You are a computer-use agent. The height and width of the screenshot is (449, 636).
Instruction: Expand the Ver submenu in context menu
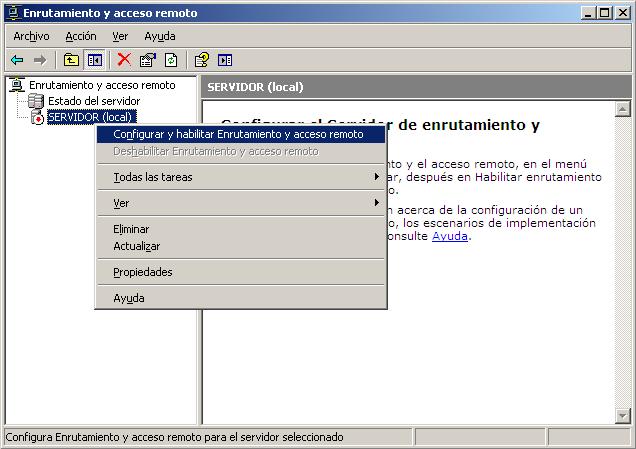[x=121, y=203]
